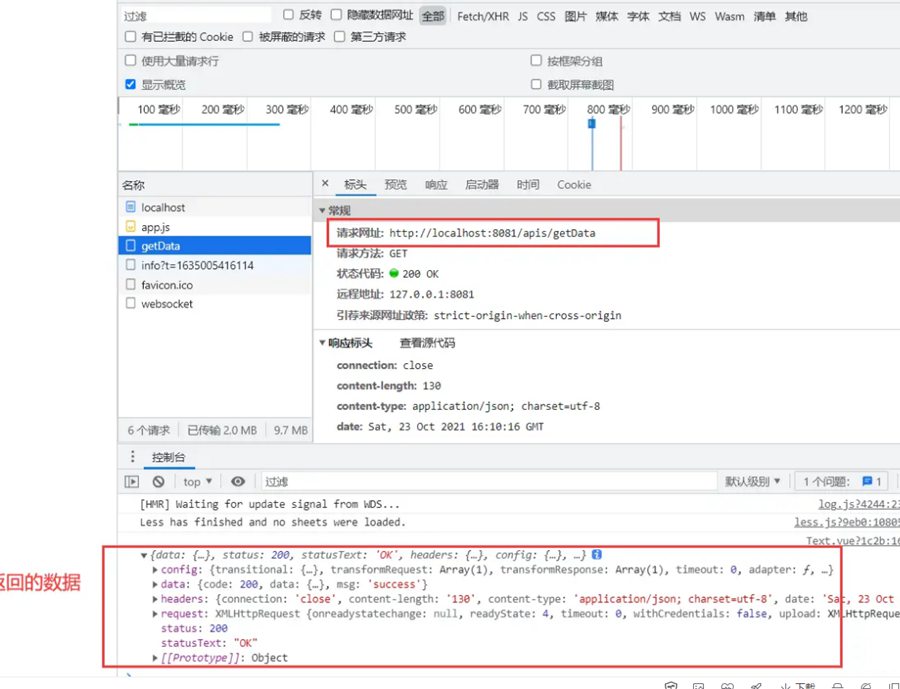This screenshot has width=900, height=689.
Task: Enable the 反转 invert checkbox
Action: (x=289, y=15)
